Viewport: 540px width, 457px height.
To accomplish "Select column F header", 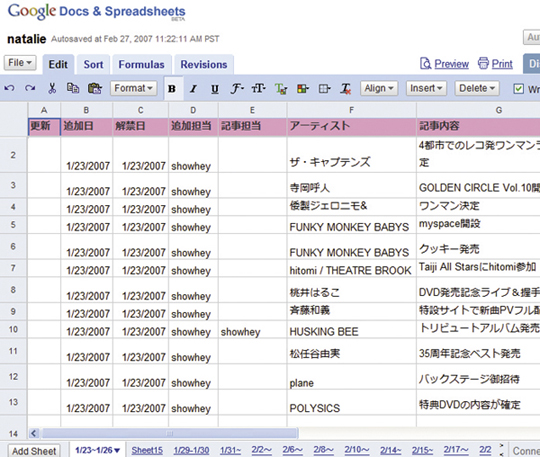I will point(351,110).
